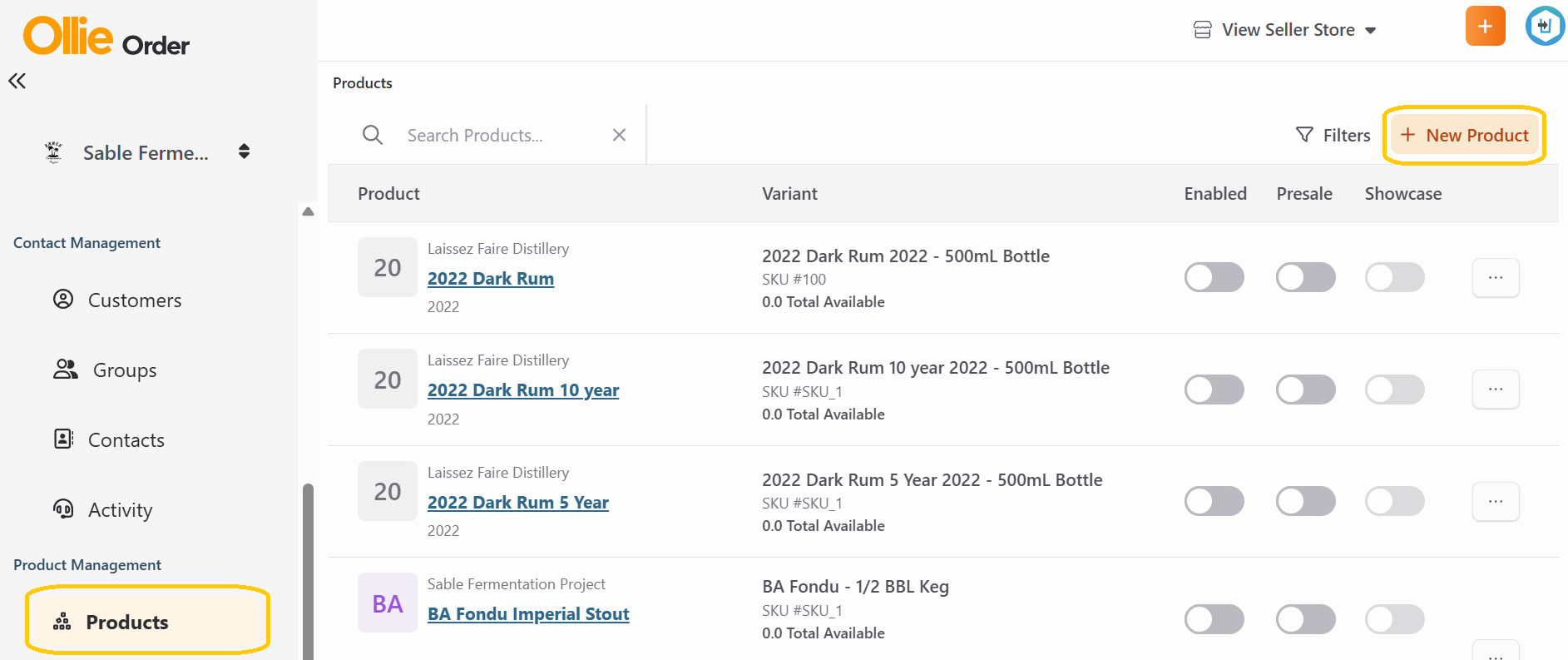Toggle Presale for 2022 Dark Rum 10 year
The width and height of the screenshot is (1568, 660).
[x=1306, y=390]
